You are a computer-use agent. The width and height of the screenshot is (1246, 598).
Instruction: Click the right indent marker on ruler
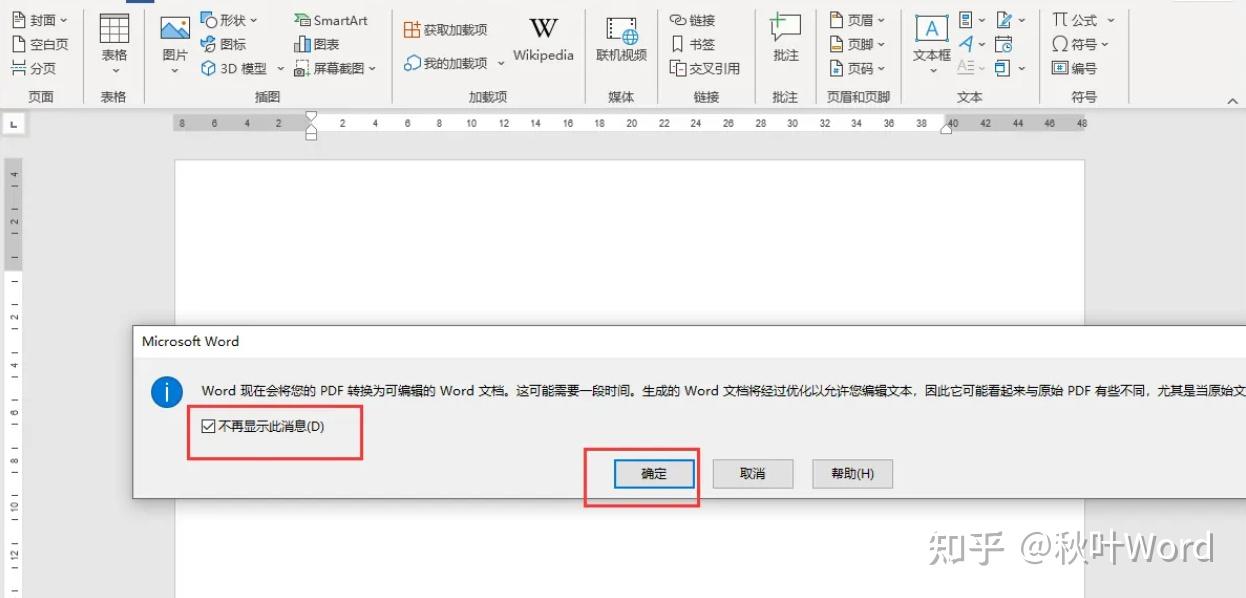946,127
